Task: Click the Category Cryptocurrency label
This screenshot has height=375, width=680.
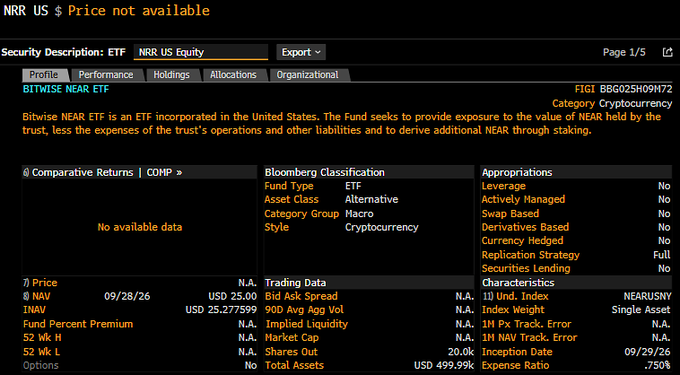Action: tap(612, 104)
